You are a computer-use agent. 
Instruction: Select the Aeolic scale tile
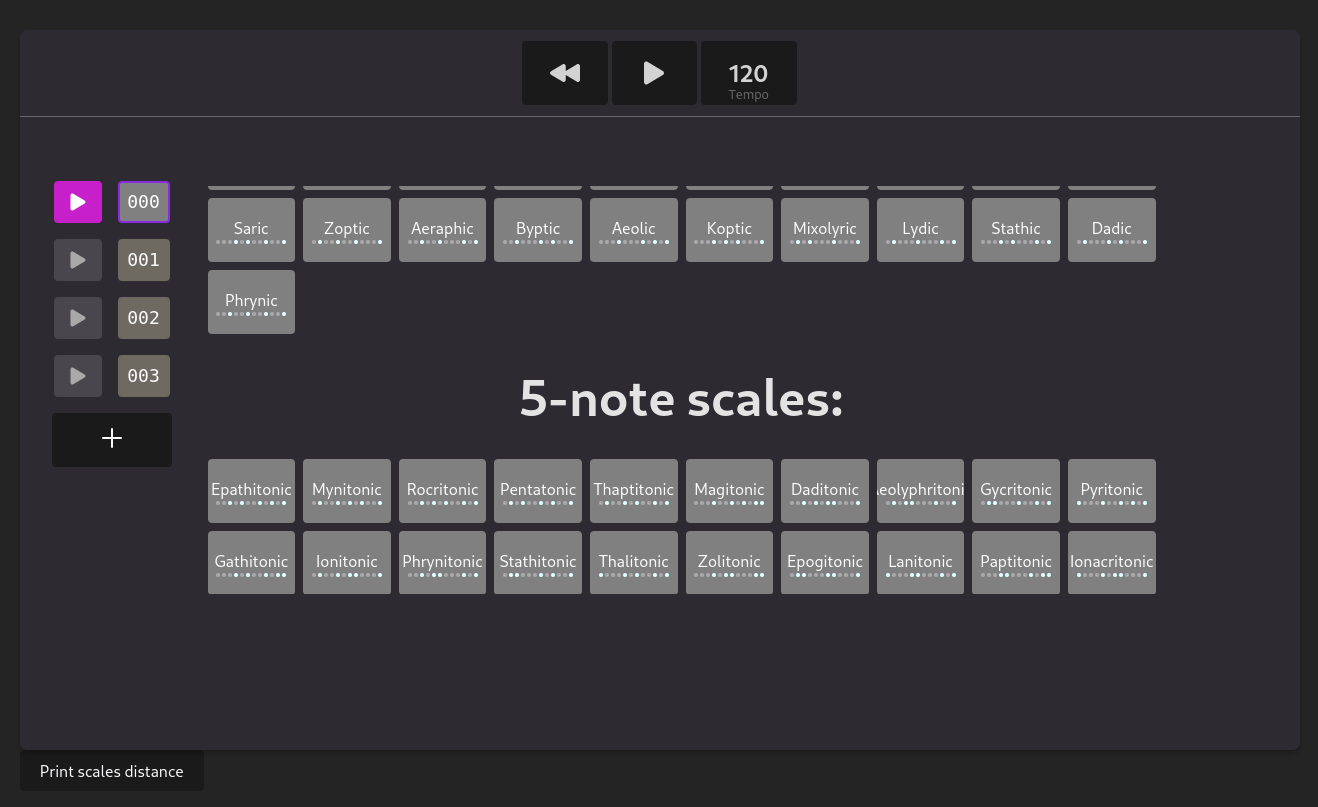click(633, 230)
